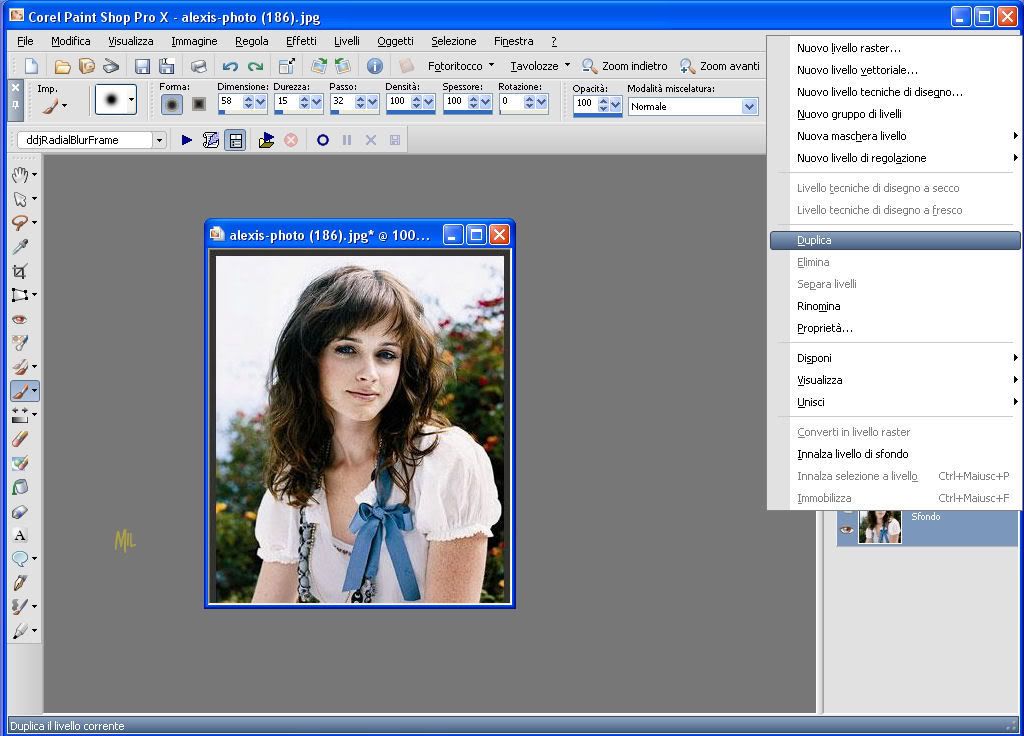Screen dimensions: 1024x736
Task: Open the Immagine menu
Action: click(x=194, y=41)
